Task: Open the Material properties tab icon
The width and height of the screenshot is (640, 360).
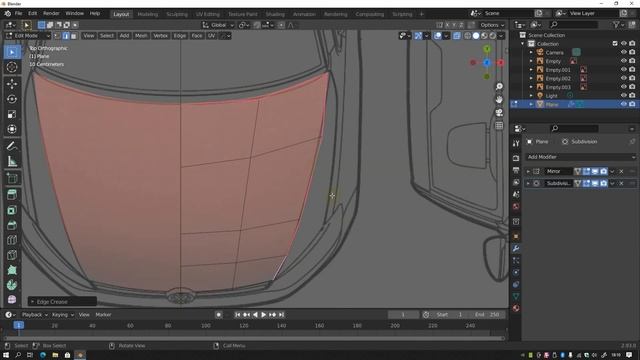Action: point(516,308)
